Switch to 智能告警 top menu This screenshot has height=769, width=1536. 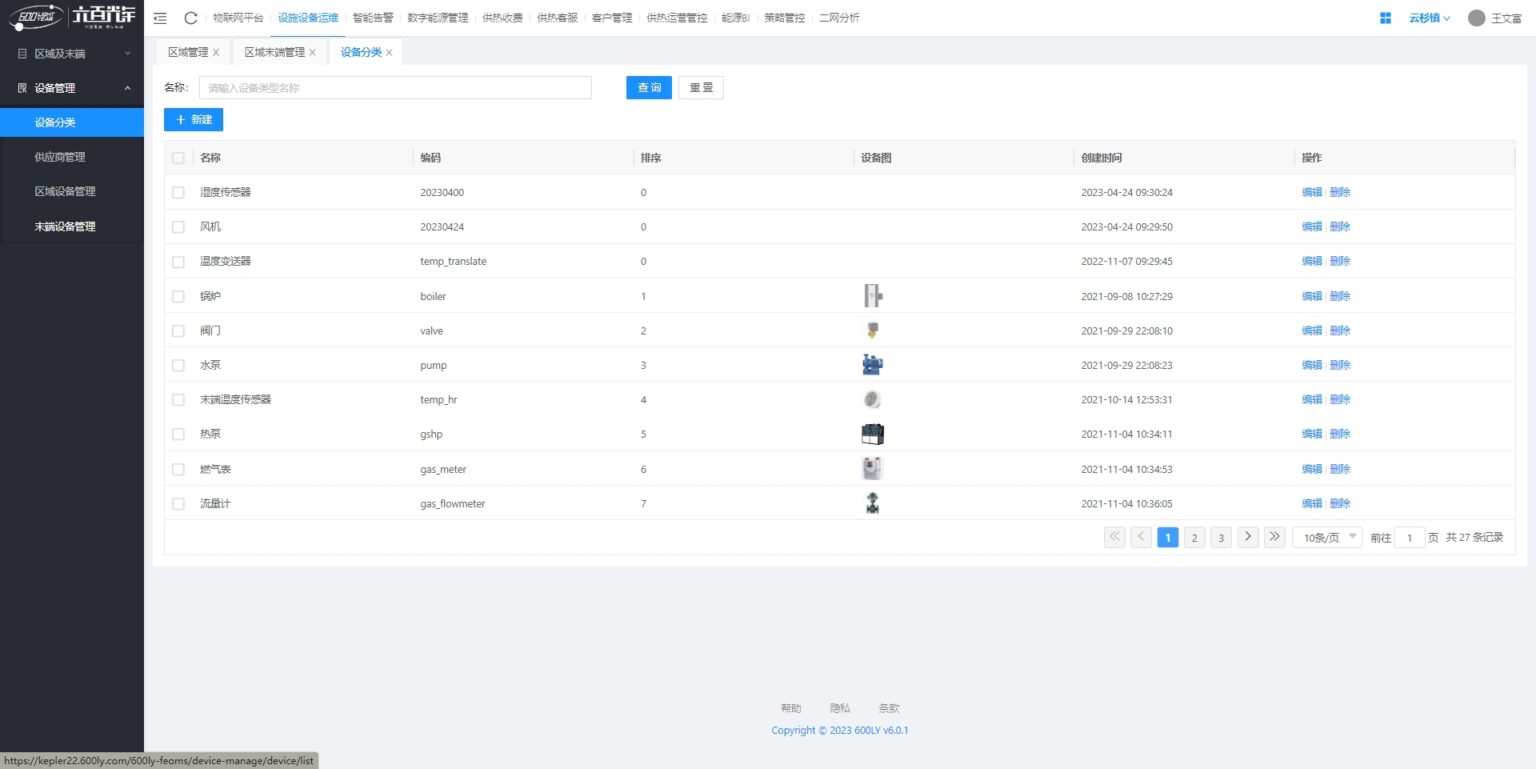(373, 18)
